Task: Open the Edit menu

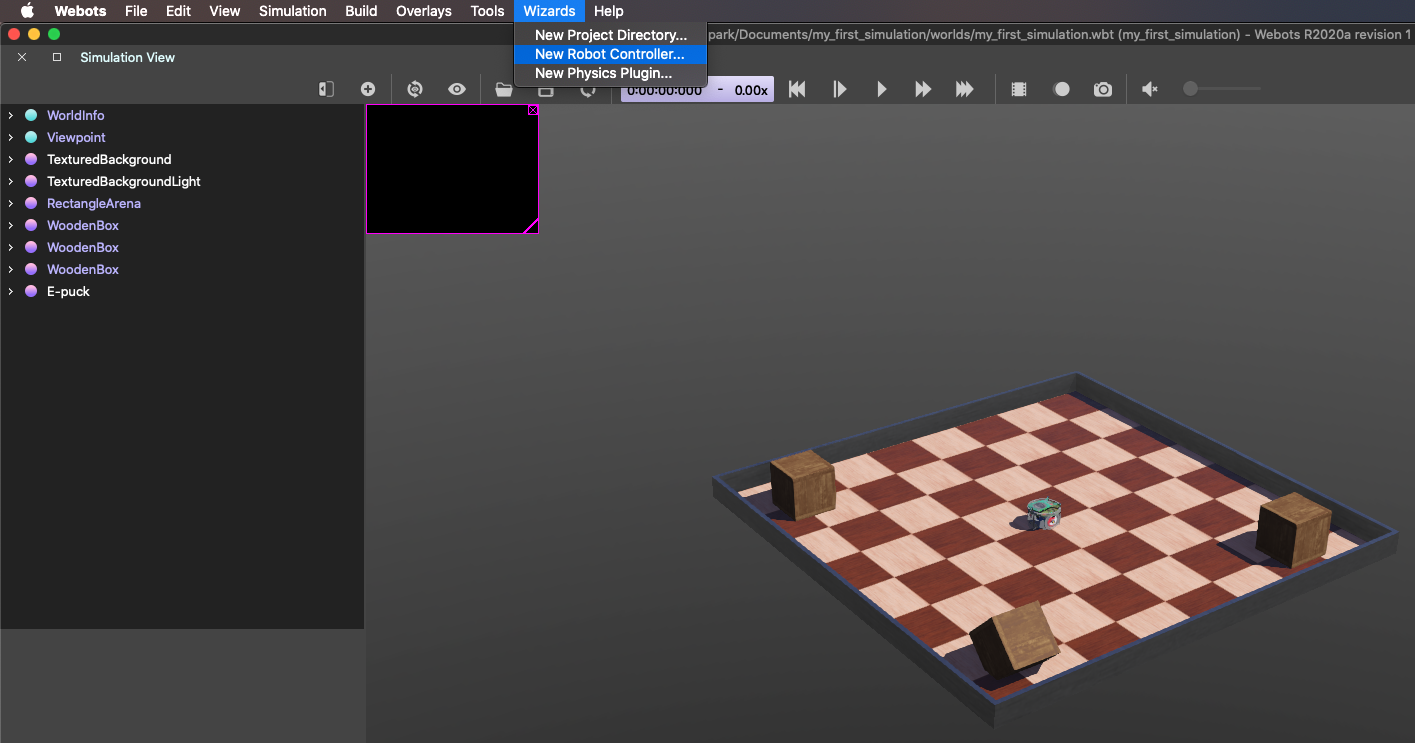Action: coord(178,11)
